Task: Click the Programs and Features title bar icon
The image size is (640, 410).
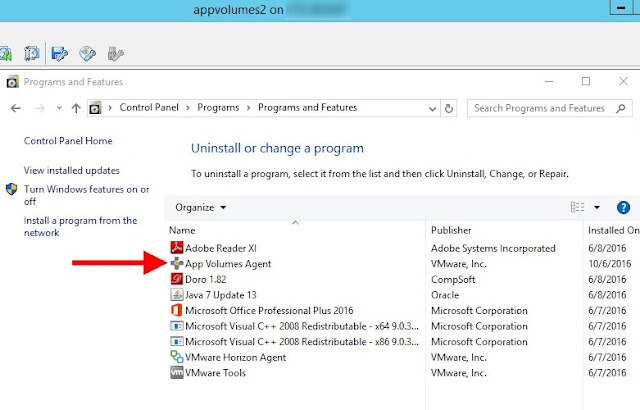Action: click(x=12, y=82)
